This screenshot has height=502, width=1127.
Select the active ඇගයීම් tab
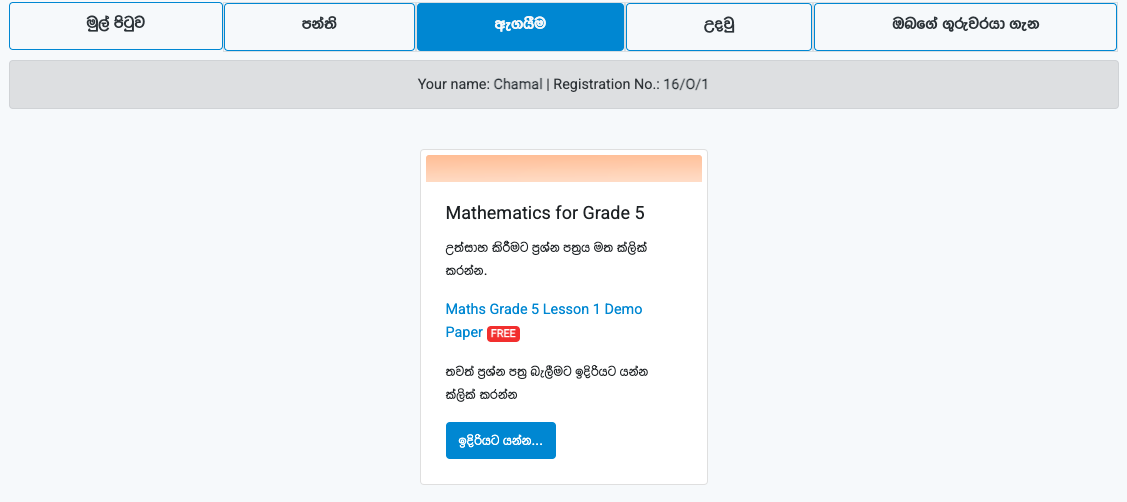click(x=520, y=27)
